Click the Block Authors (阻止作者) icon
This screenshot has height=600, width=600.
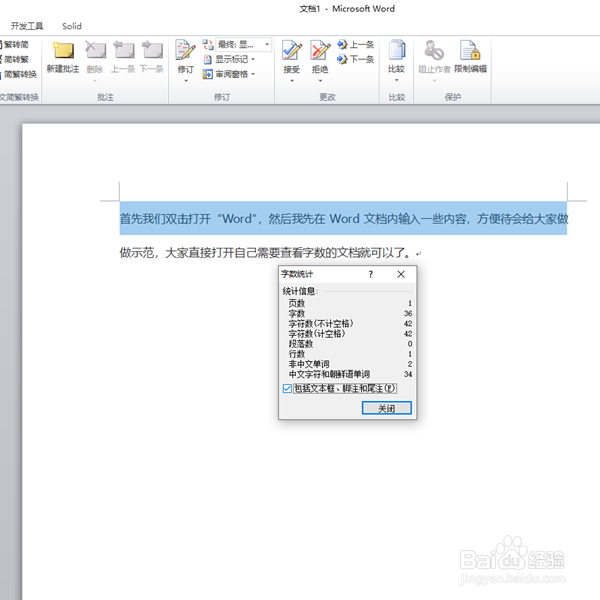click(434, 50)
